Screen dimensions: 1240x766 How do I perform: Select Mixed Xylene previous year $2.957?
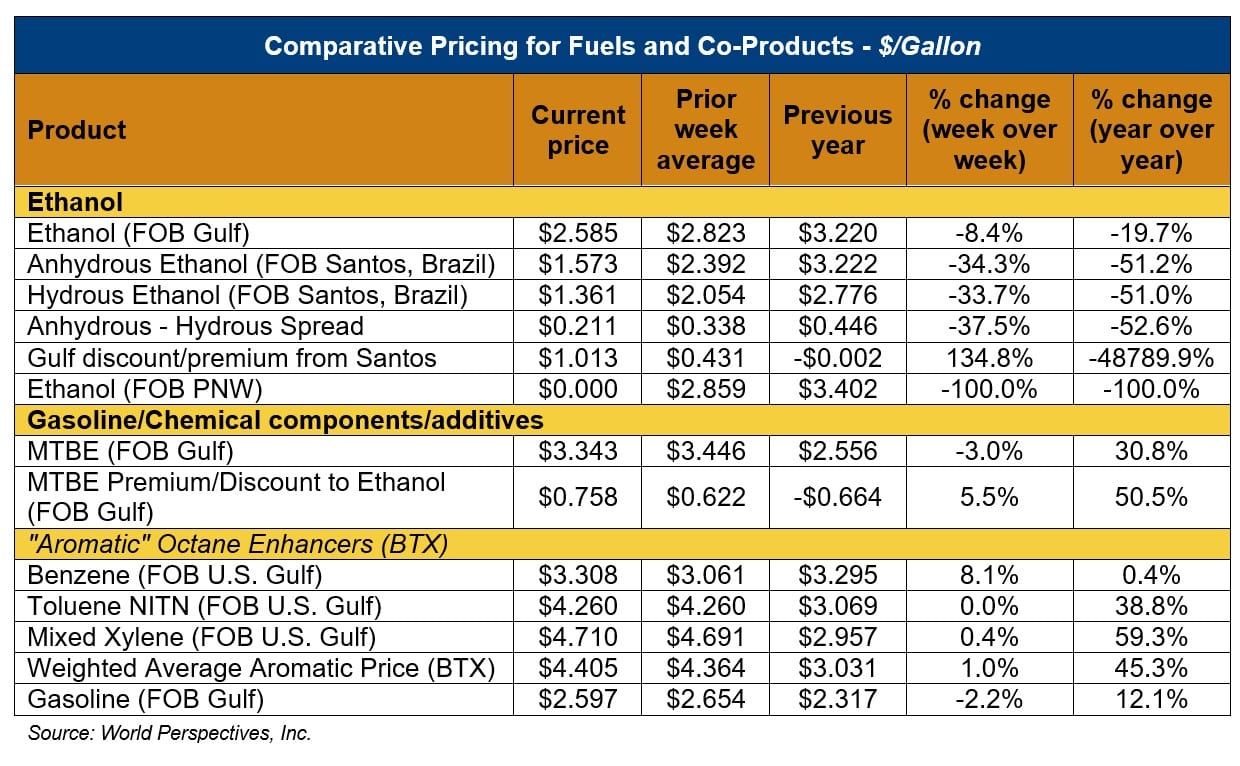pyautogui.click(x=837, y=637)
